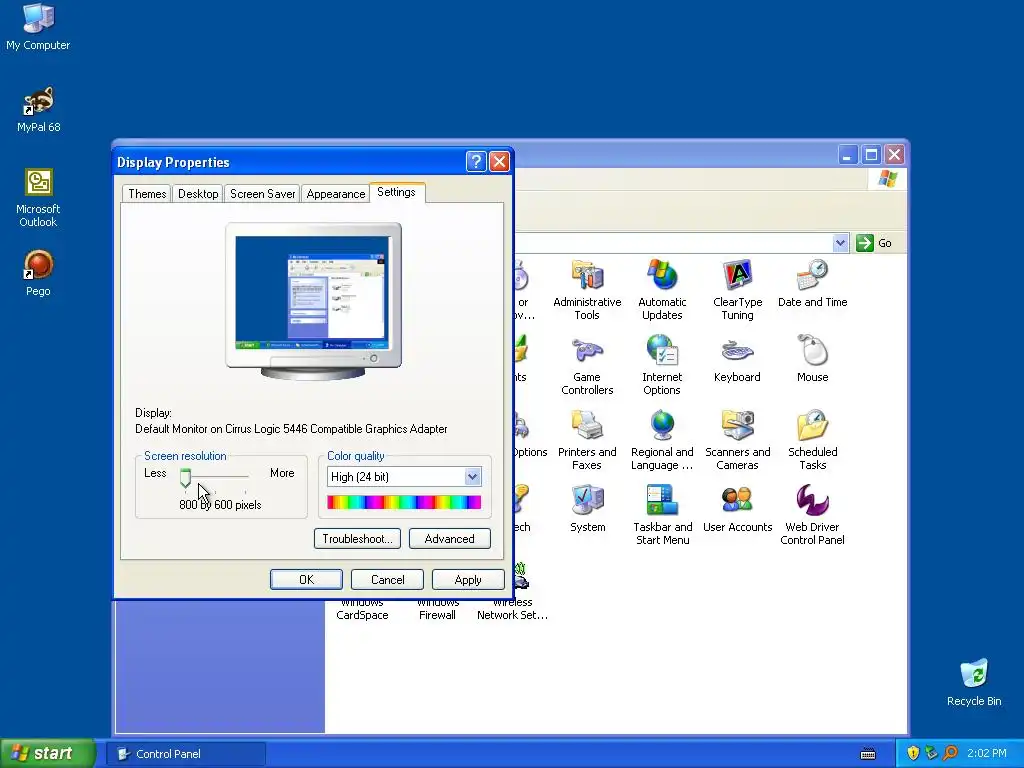This screenshot has height=768, width=1024.
Task: Open Taskbar and Start Menu settings
Action: [x=662, y=515]
